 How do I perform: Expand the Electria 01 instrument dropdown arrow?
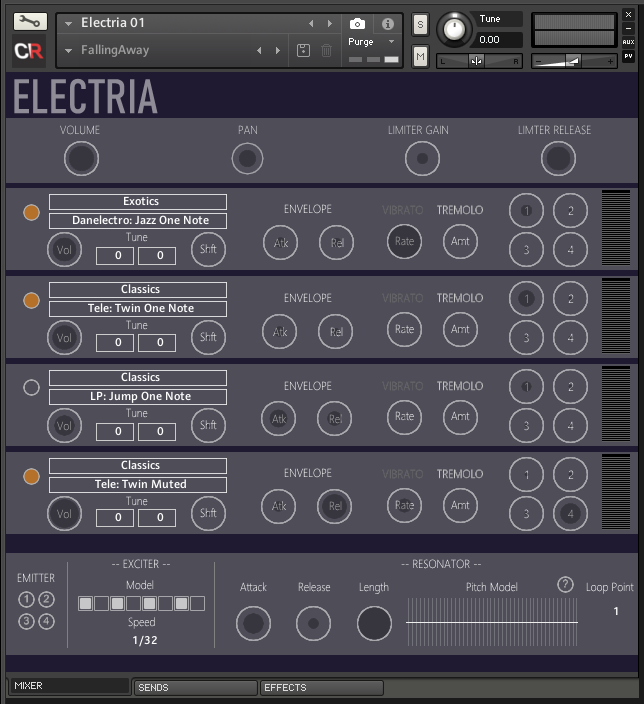pos(68,23)
